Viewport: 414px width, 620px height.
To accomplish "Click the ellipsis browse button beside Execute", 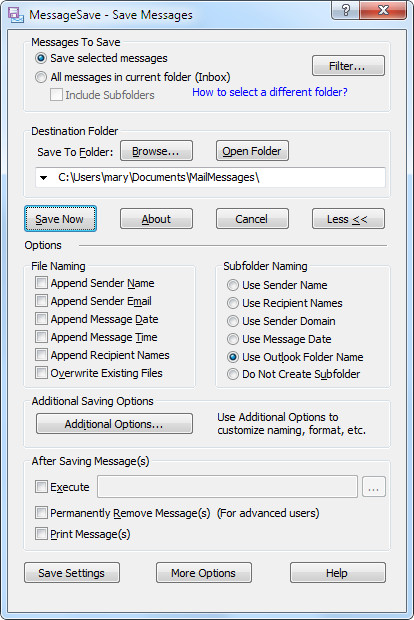I will point(373,487).
